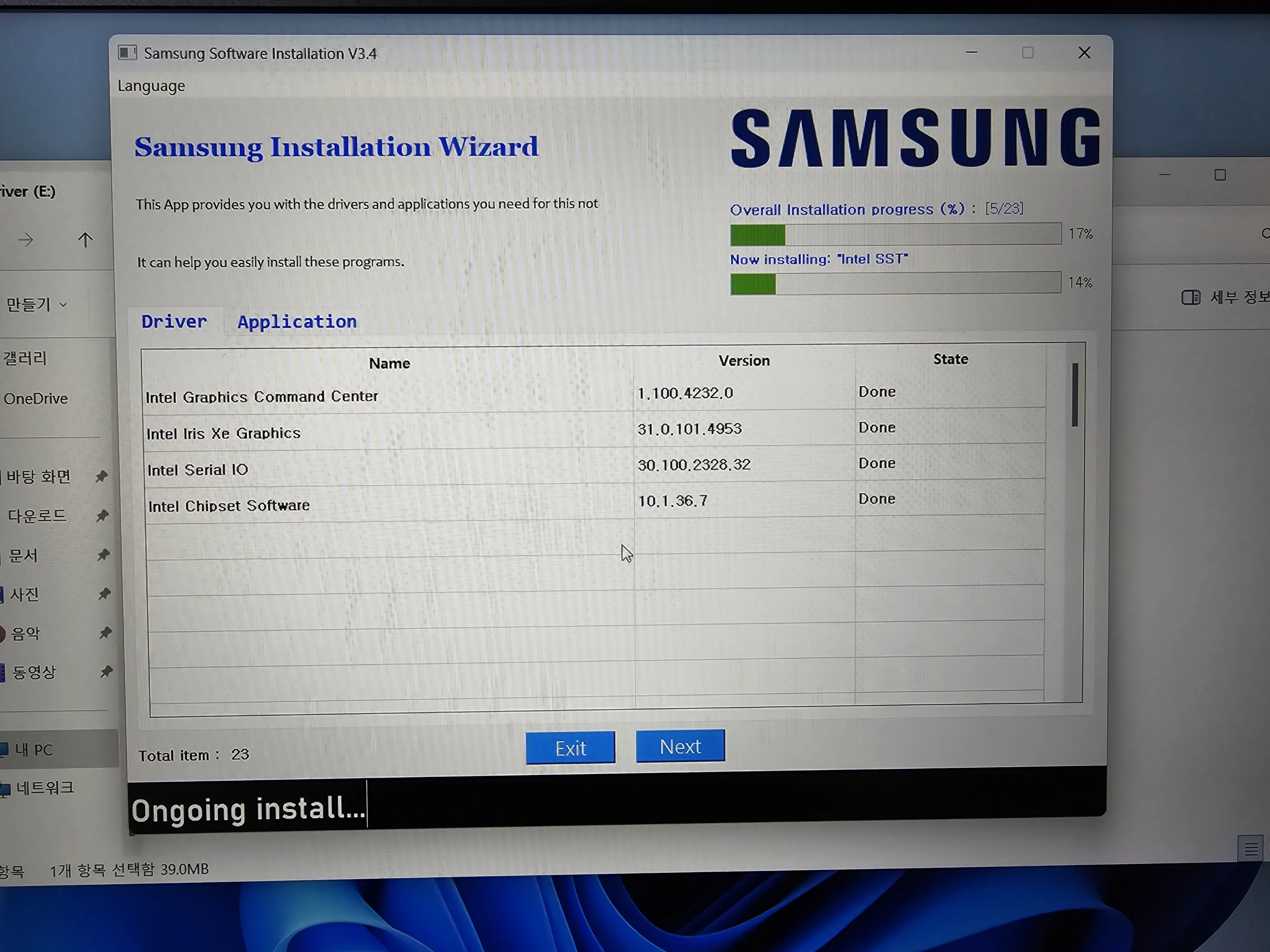Select the Intel Iris Xe Graphics row
1270x952 pixels.
pyautogui.click(x=595, y=431)
